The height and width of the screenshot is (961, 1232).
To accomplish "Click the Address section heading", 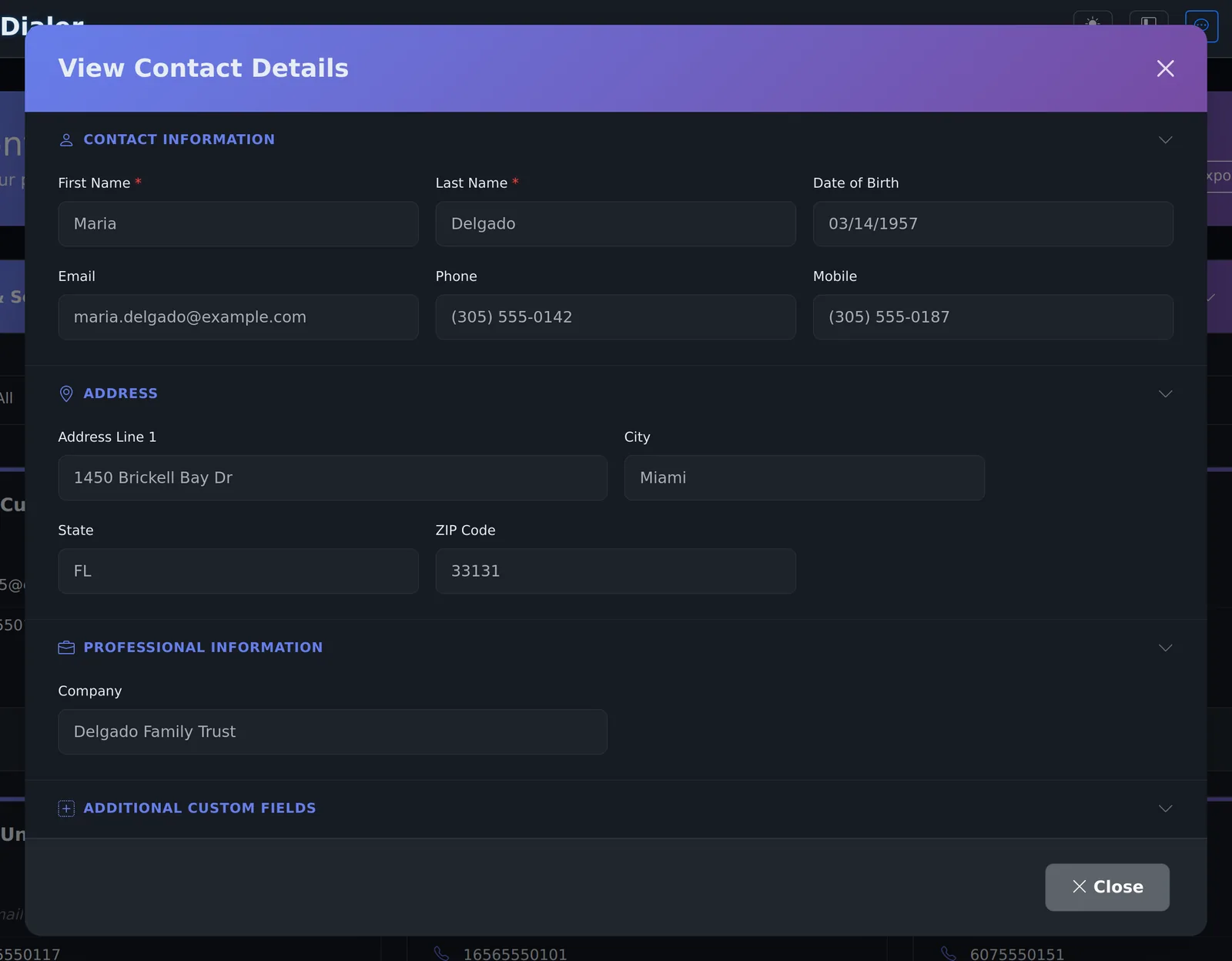I will click(x=120, y=393).
